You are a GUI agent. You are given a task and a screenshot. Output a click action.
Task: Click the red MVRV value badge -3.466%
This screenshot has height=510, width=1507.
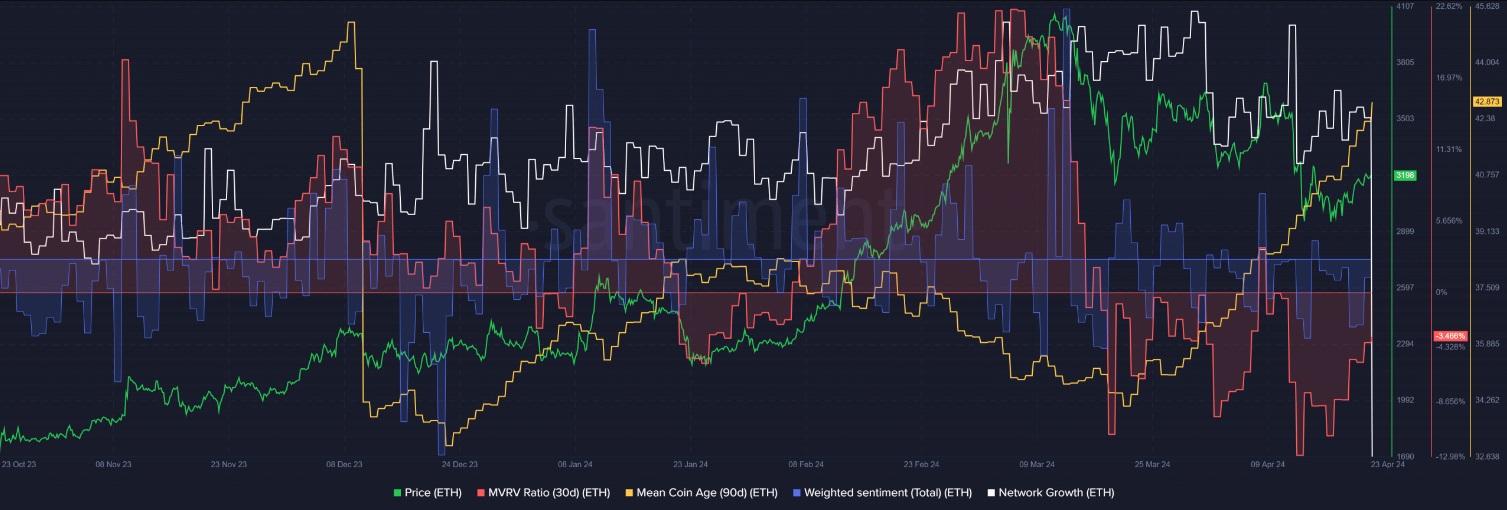click(1449, 335)
